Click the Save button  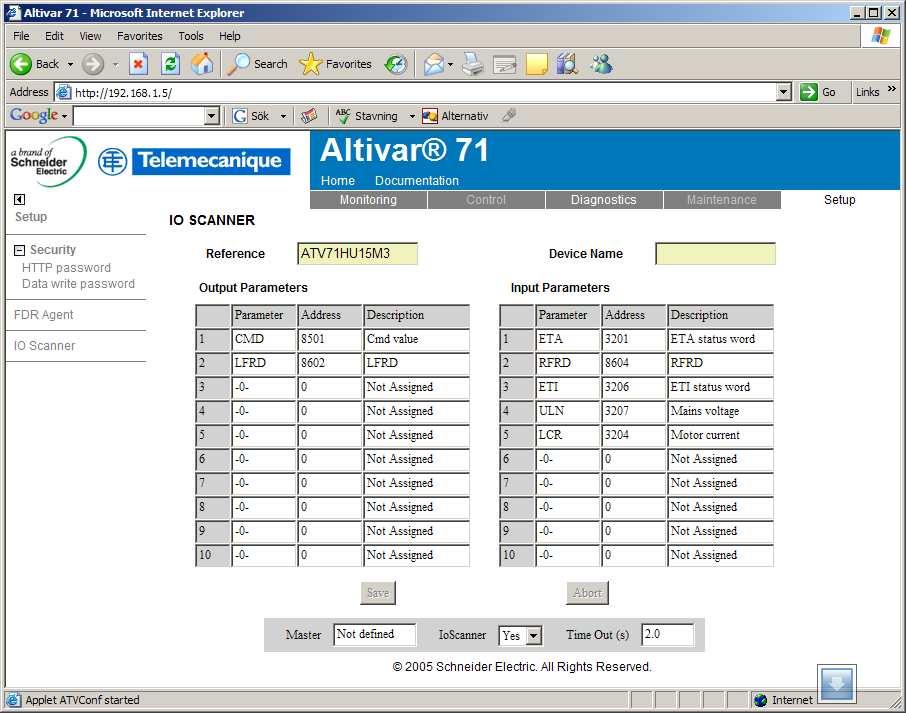378,593
